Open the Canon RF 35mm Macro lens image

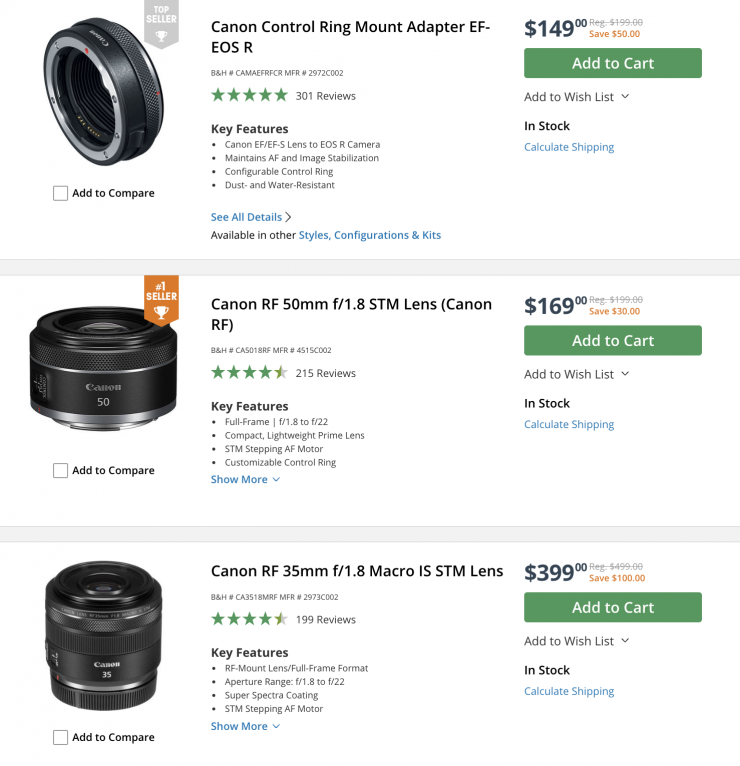tap(103, 635)
